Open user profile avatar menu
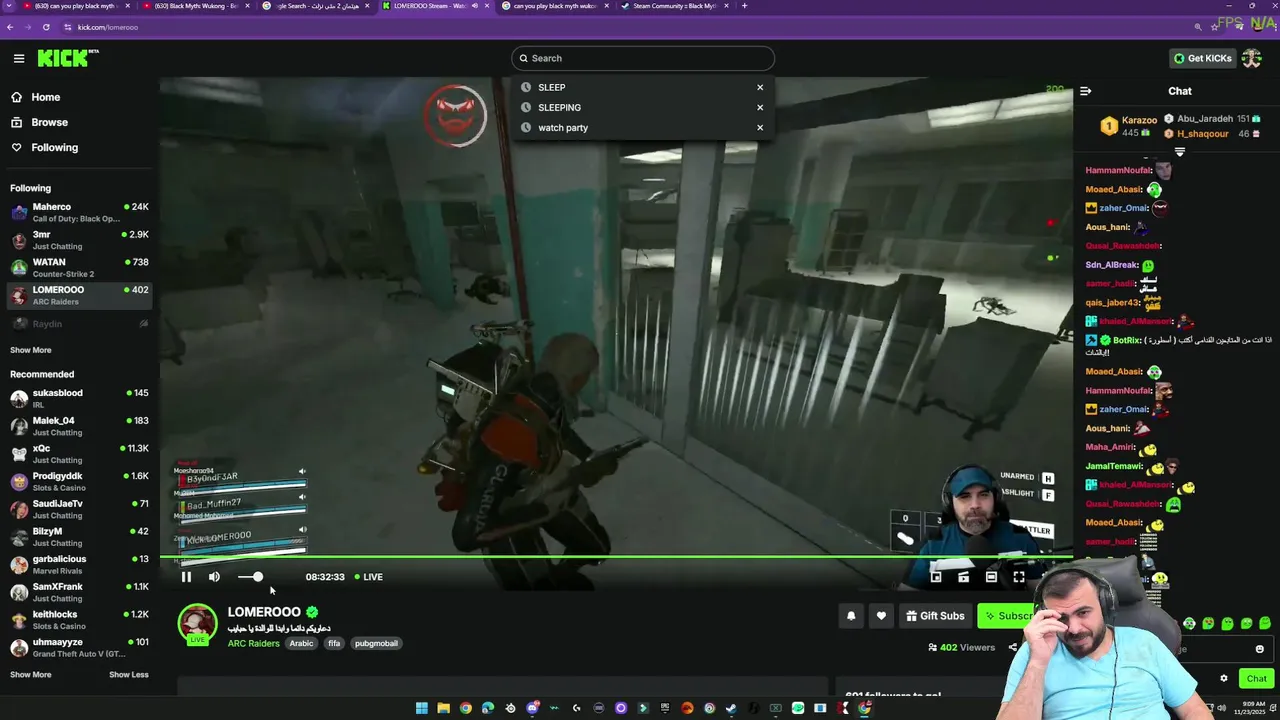 (x=1252, y=58)
